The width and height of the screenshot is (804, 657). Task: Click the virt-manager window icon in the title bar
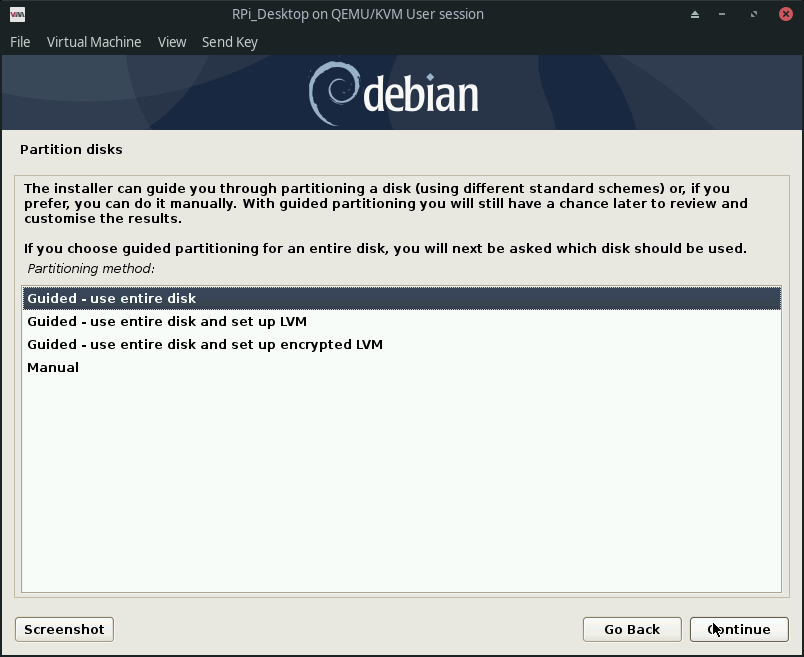point(17,14)
